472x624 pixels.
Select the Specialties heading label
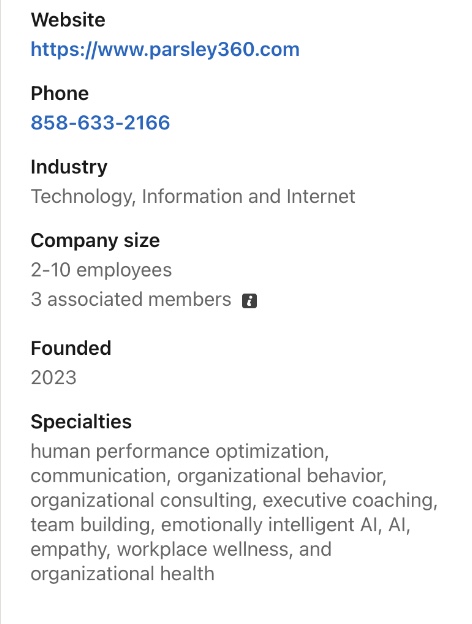81,422
